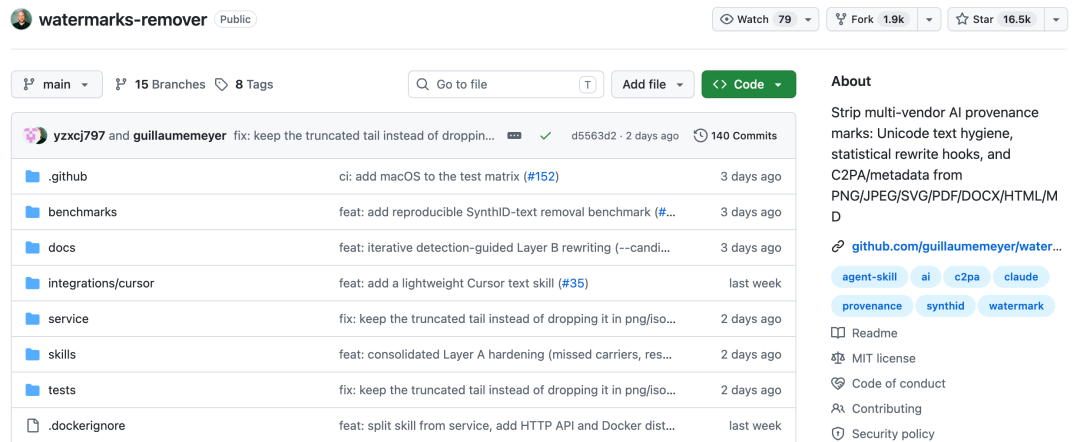Select the ai topic tag
Image resolution: width=1080 pixels, height=442 pixels.
(x=925, y=277)
